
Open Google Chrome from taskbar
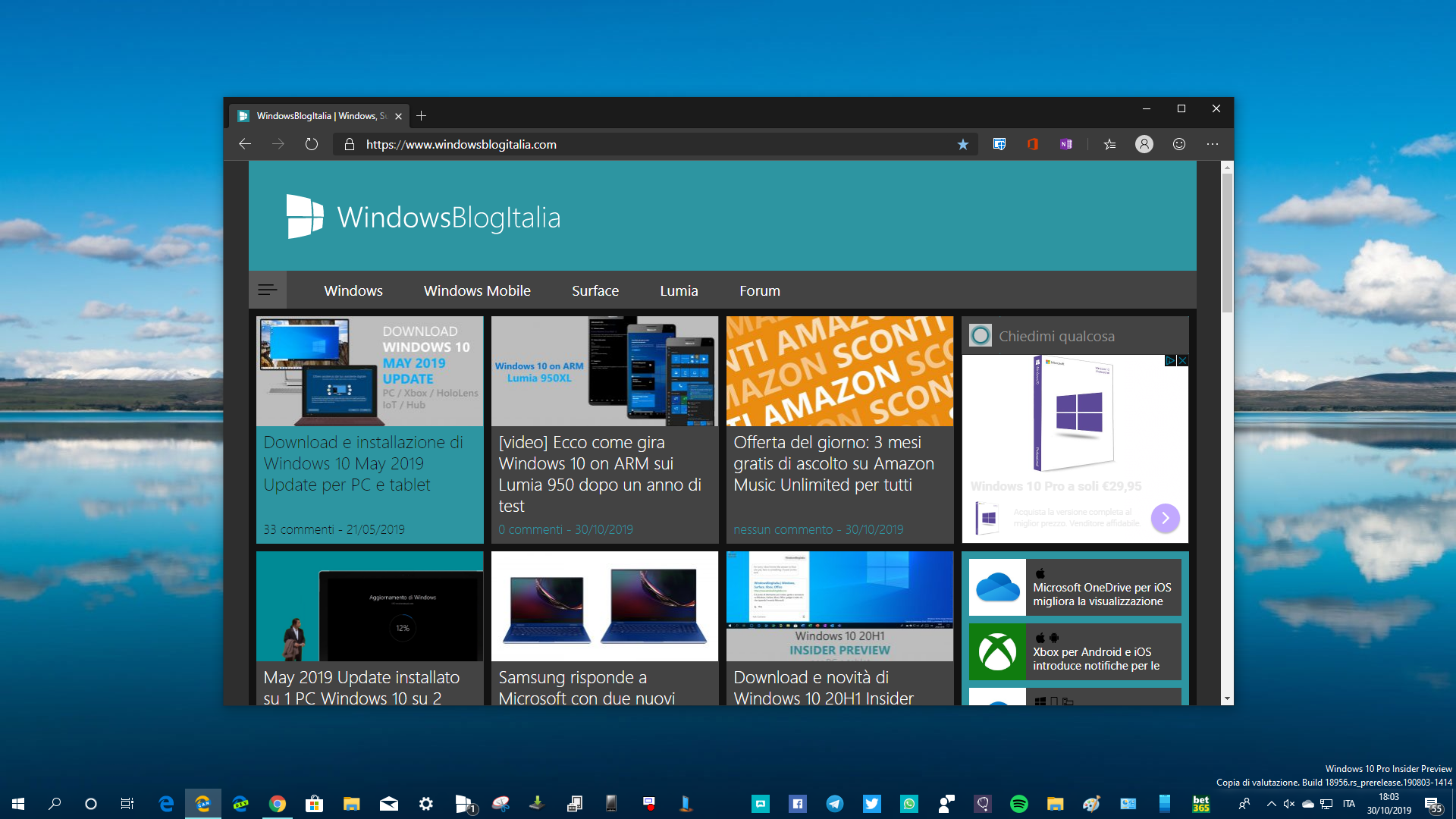[x=278, y=804]
